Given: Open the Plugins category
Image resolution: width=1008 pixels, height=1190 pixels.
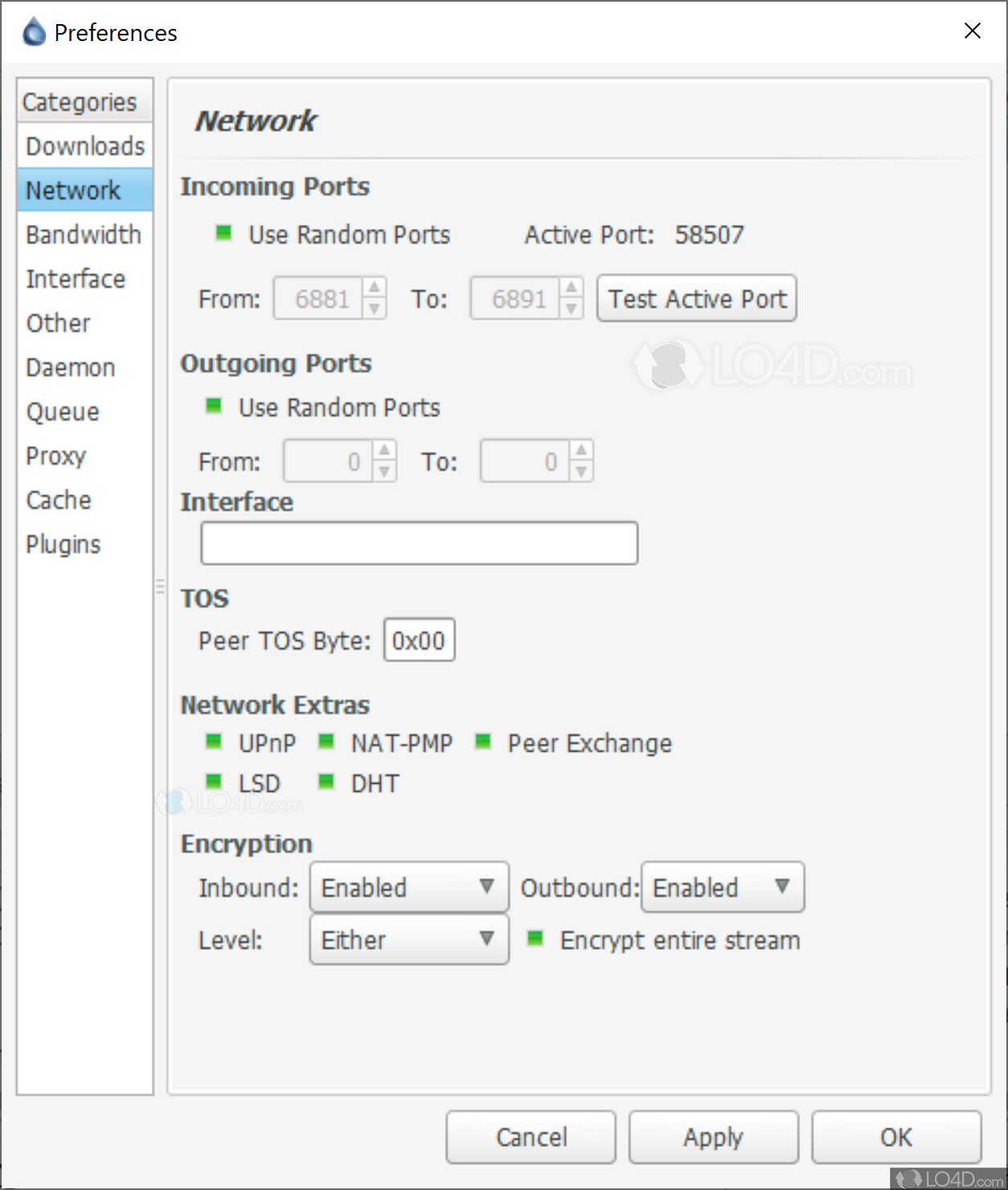Looking at the screenshot, I should pos(64,544).
